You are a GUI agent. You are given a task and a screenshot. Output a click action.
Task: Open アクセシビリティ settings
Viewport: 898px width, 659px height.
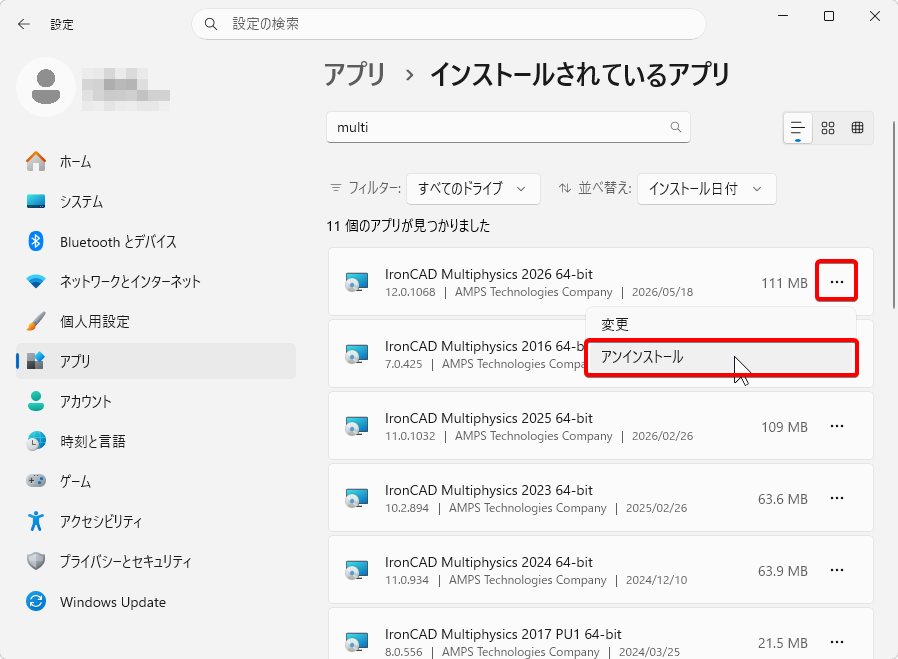pyautogui.click(x=156, y=521)
